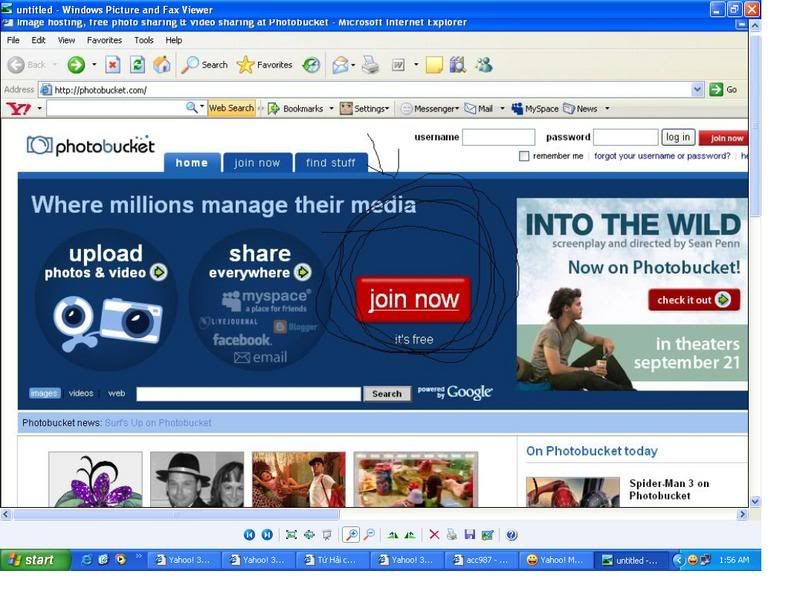Open the Yahoo Mail dropdown arrow

(502, 109)
